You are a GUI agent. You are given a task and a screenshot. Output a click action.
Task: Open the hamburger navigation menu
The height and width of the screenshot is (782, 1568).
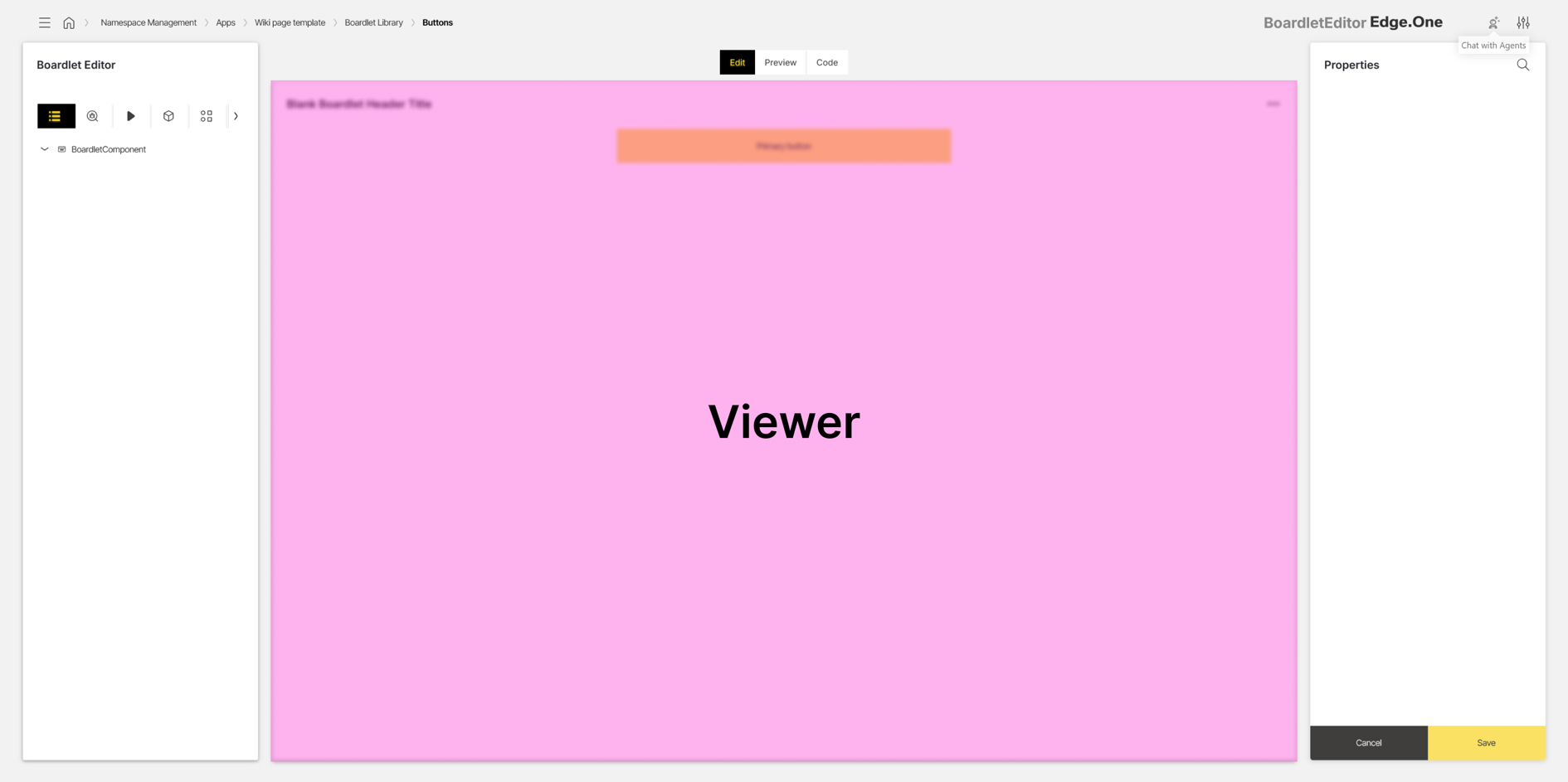pos(45,23)
